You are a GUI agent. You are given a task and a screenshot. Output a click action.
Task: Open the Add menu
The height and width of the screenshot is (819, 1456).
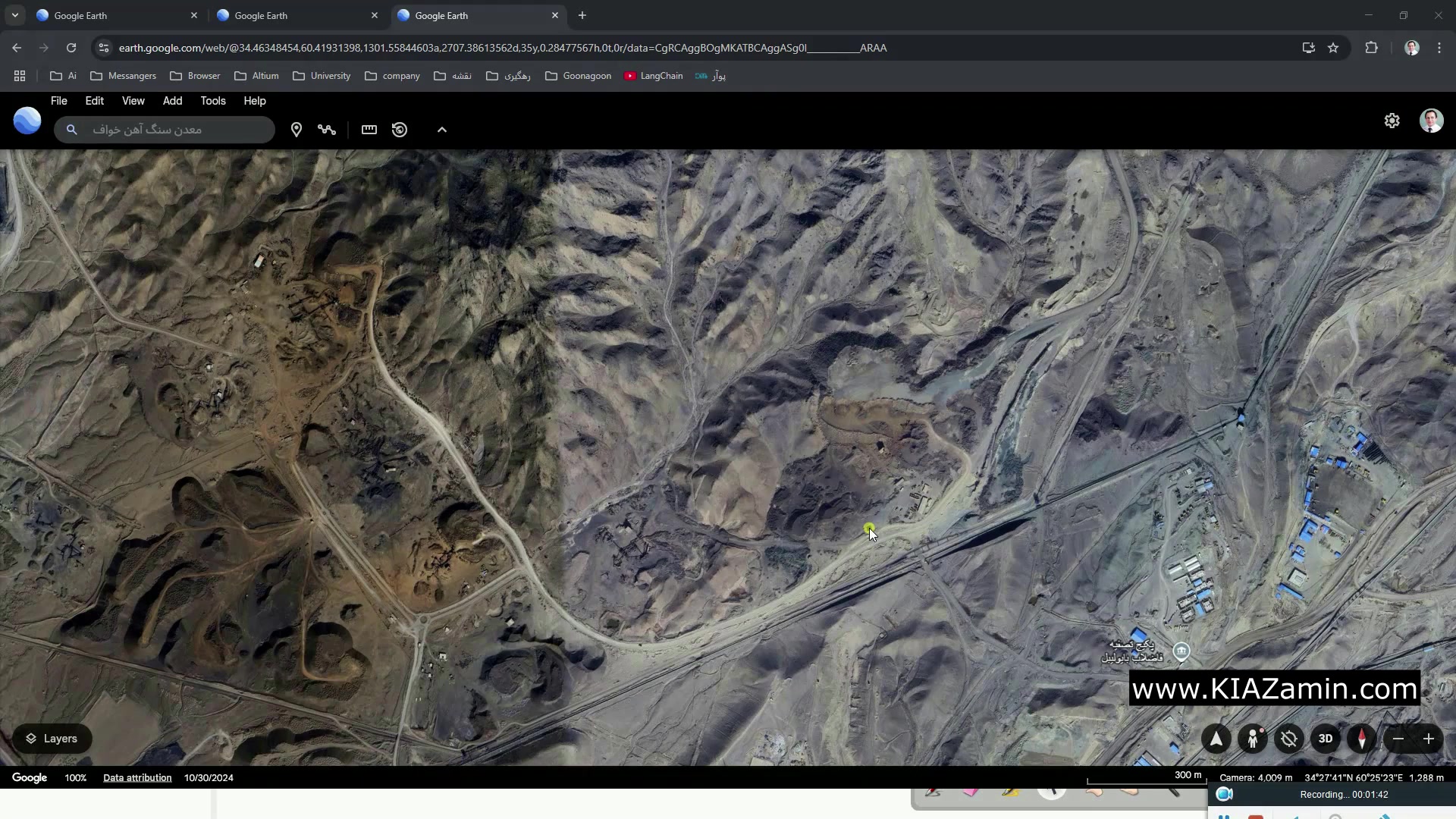pos(172,101)
